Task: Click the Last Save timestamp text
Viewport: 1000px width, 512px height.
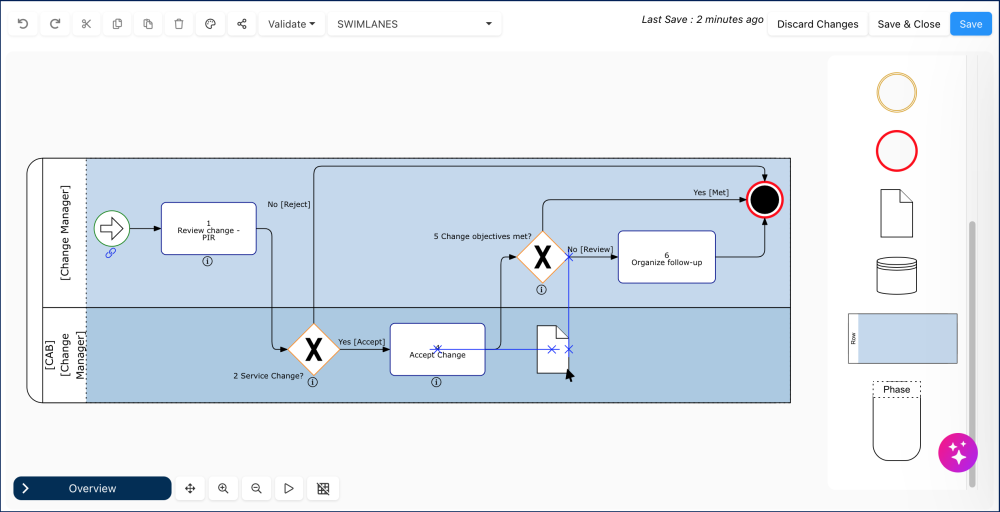Action: tap(702, 20)
